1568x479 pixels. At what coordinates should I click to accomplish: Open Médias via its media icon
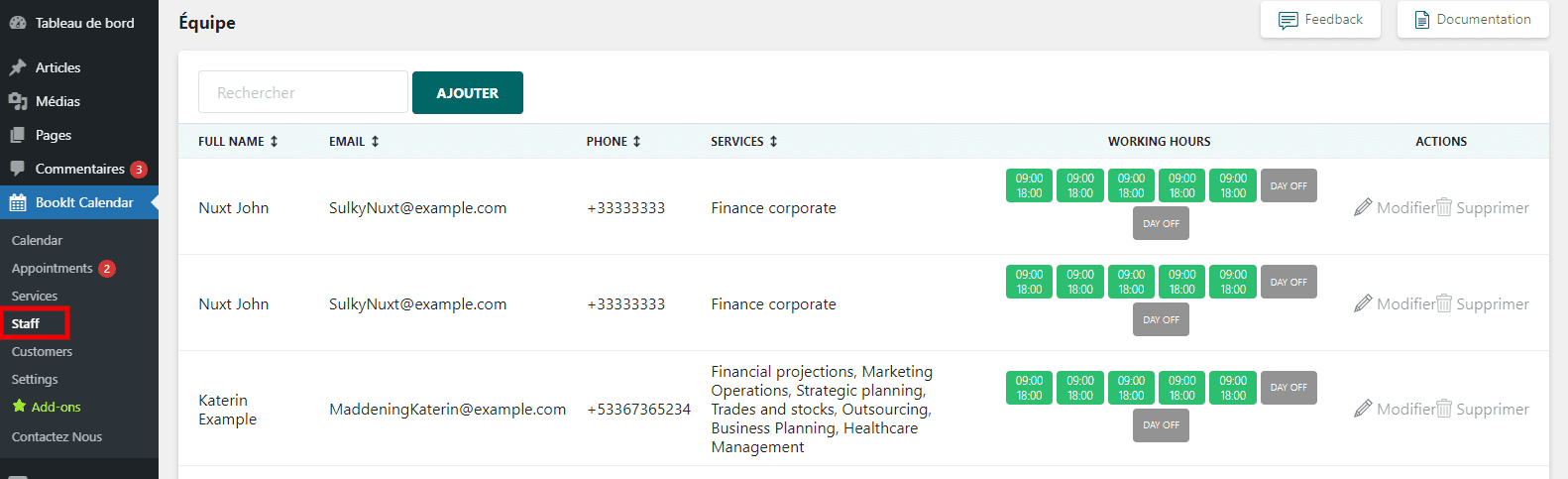tap(18, 101)
